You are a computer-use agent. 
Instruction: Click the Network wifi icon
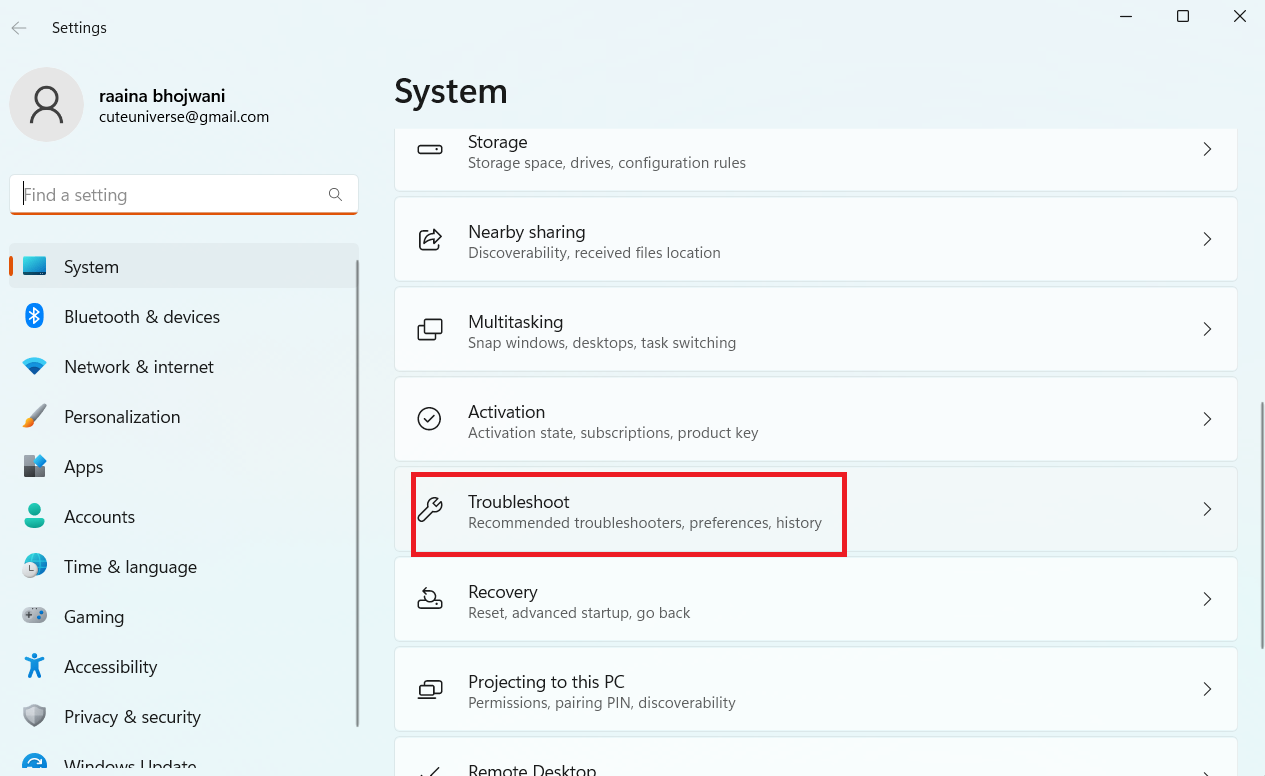click(x=35, y=367)
